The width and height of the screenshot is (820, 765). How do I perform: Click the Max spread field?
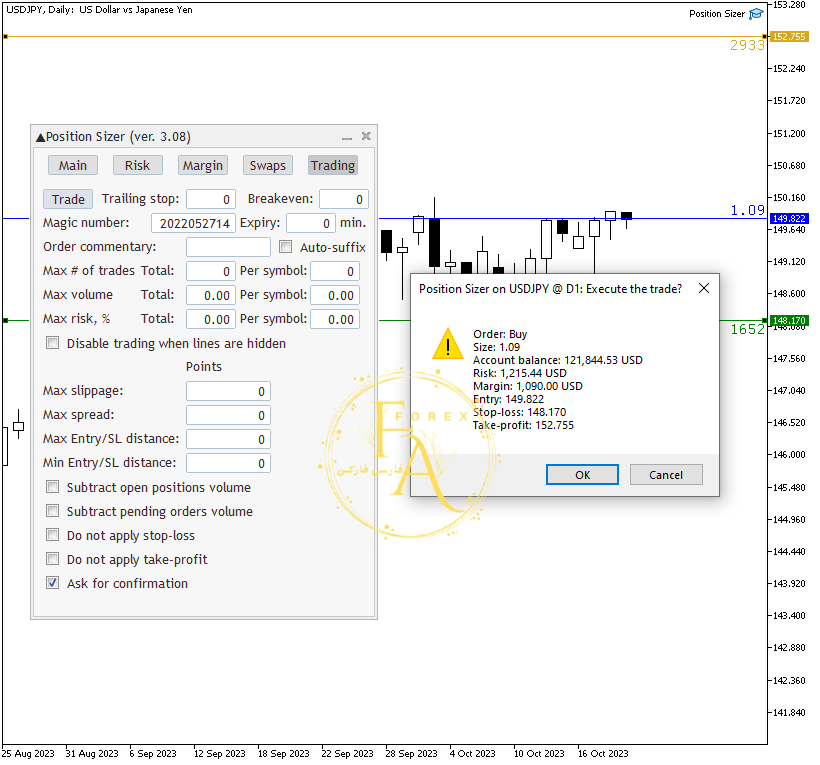pyautogui.click(x=228, y=416)
